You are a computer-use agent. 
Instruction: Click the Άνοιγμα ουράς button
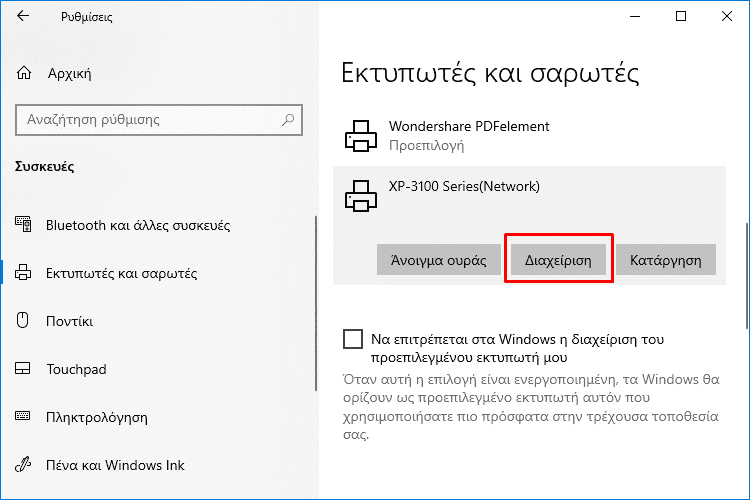pyautogui.click(x=439, y=260)
